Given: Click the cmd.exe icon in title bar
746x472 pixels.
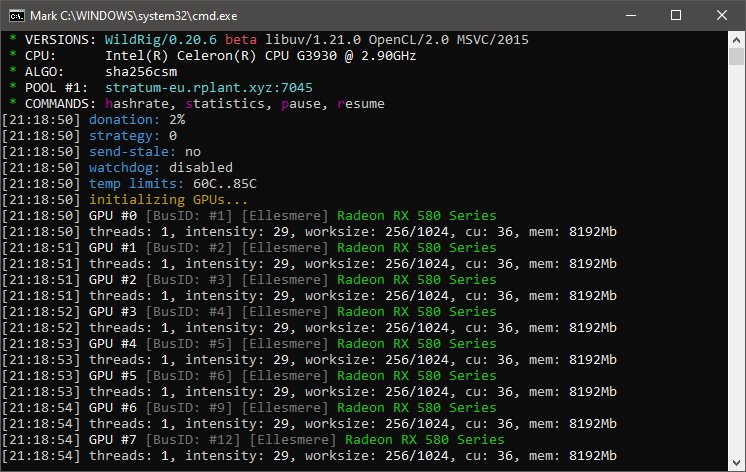Looking at the screenshot, I should (17, 16).
